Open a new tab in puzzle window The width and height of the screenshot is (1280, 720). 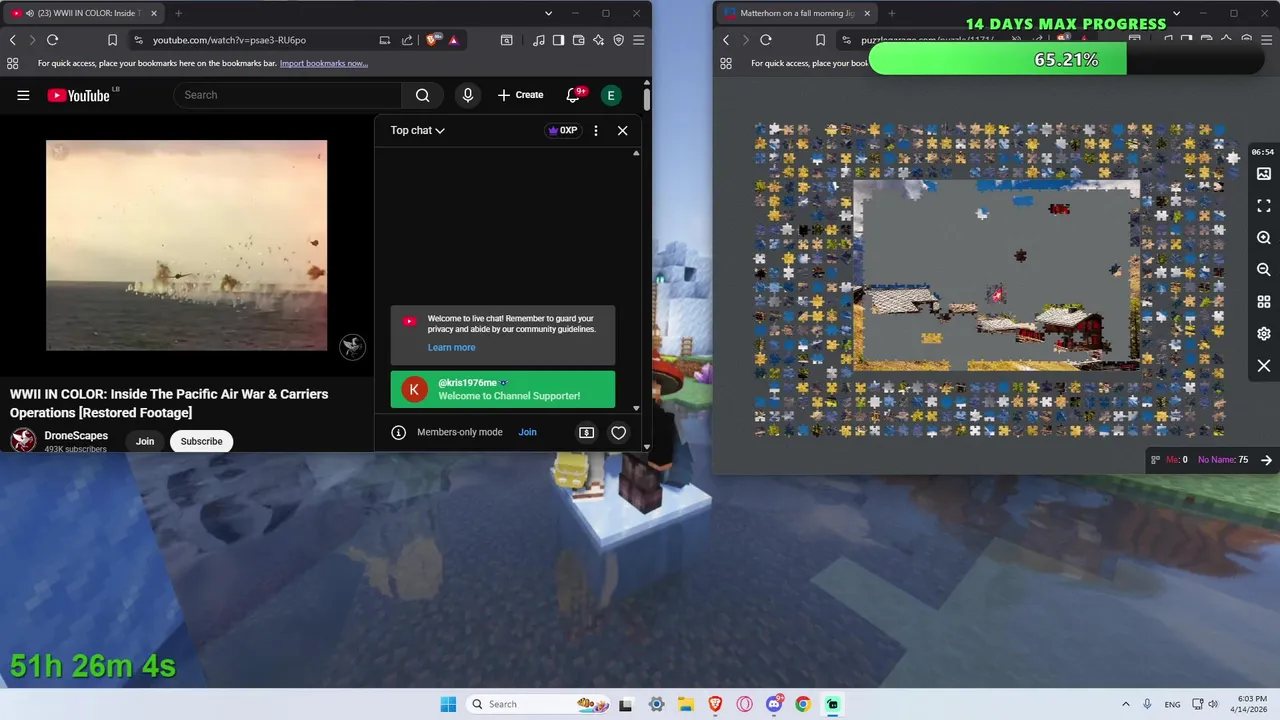click(891, 13)
